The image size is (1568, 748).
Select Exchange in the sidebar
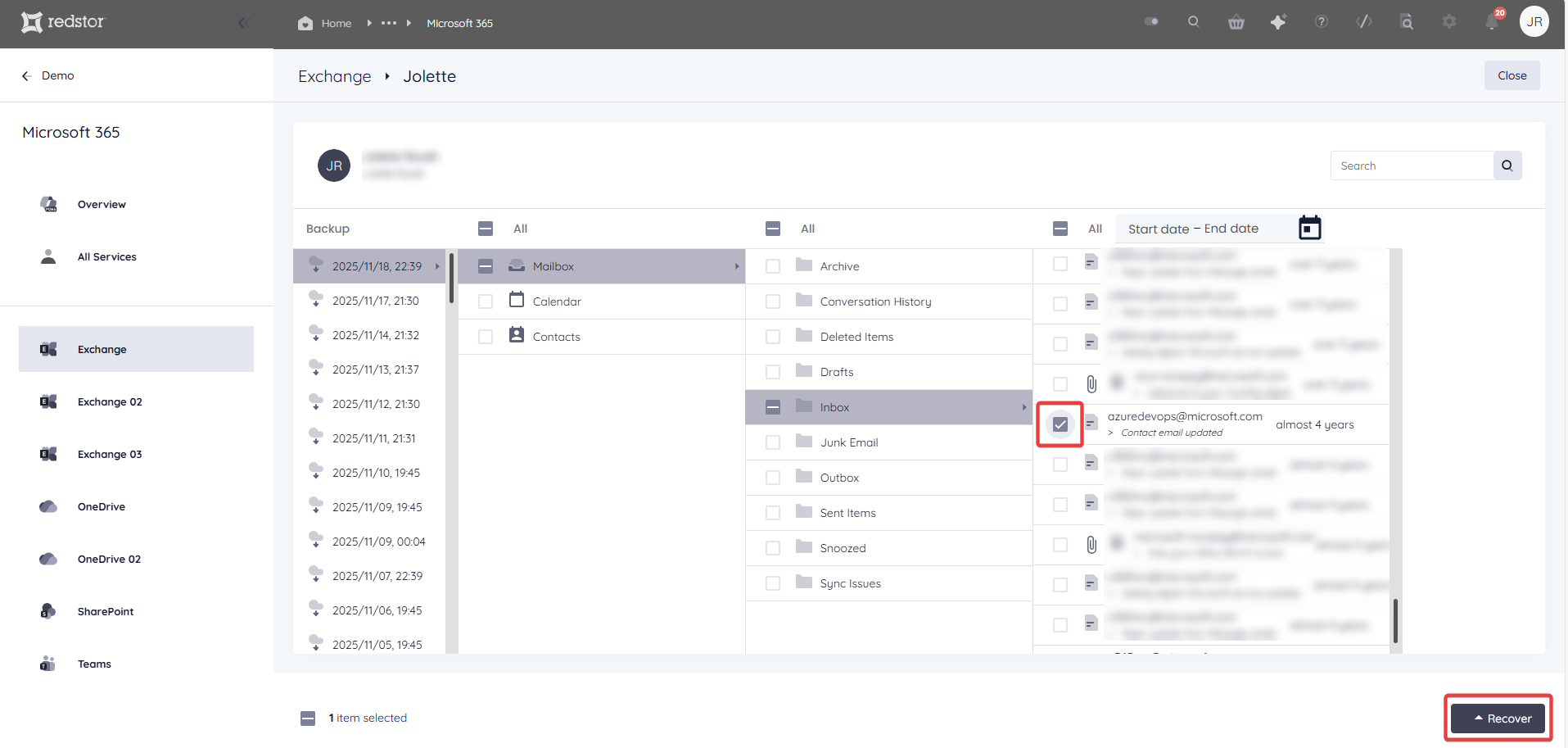tap(136, 349)
